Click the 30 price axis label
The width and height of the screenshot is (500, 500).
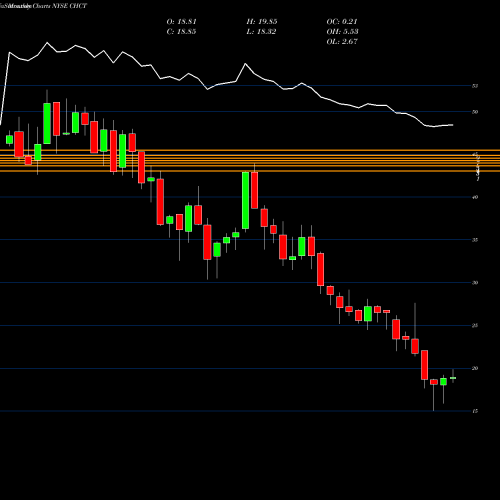click(475, 283)
